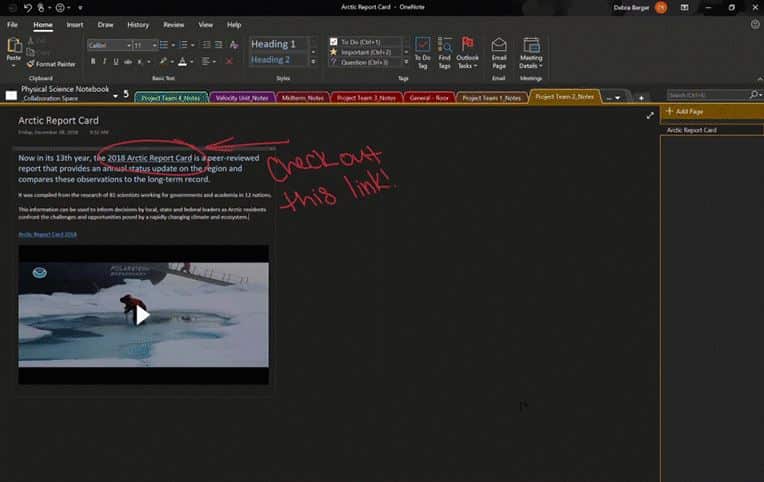
Task: Activate the Format Painter tool
Action: pyautogui.click(x=51, y=64)
